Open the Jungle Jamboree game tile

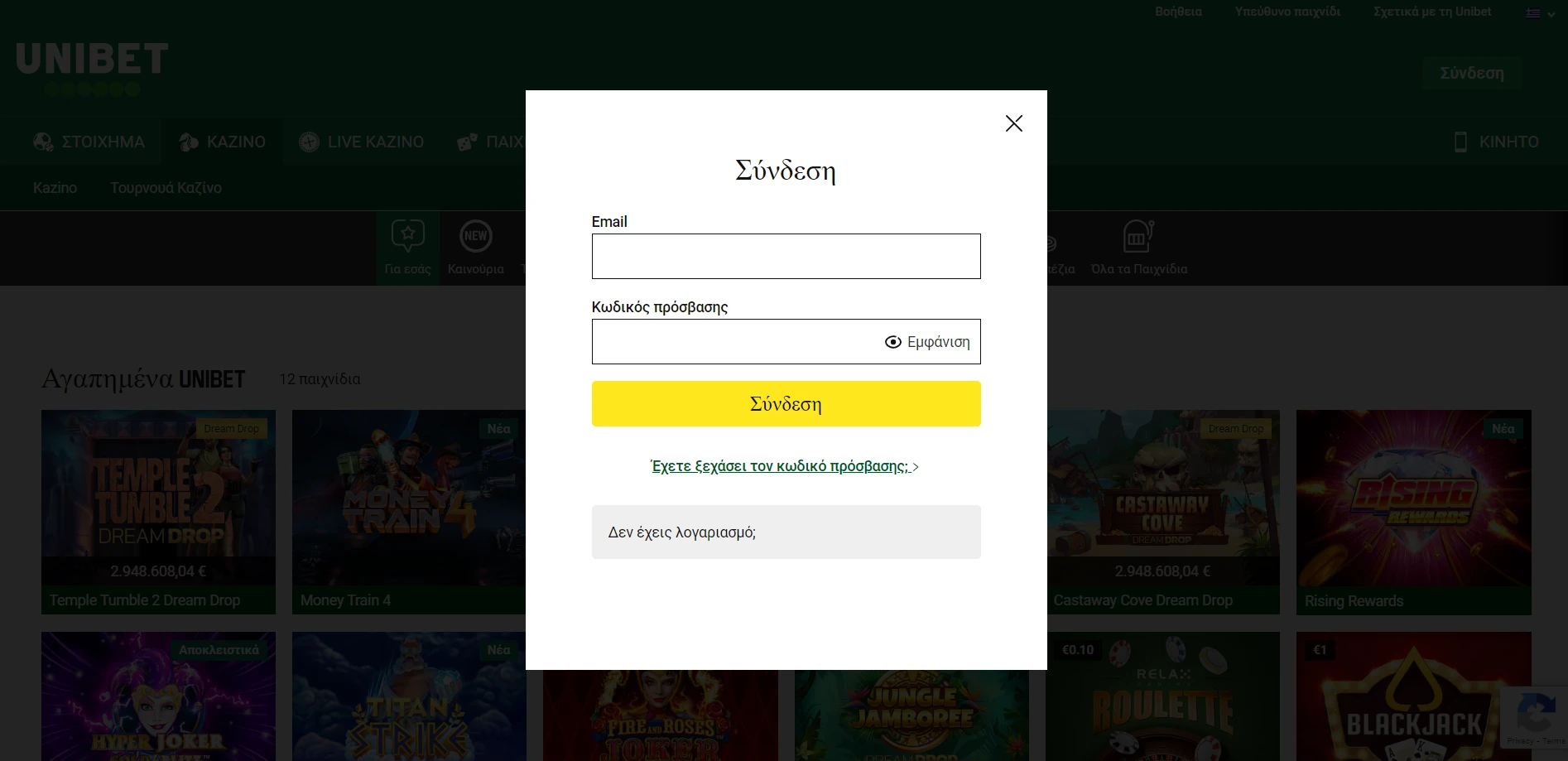point(911,715)
